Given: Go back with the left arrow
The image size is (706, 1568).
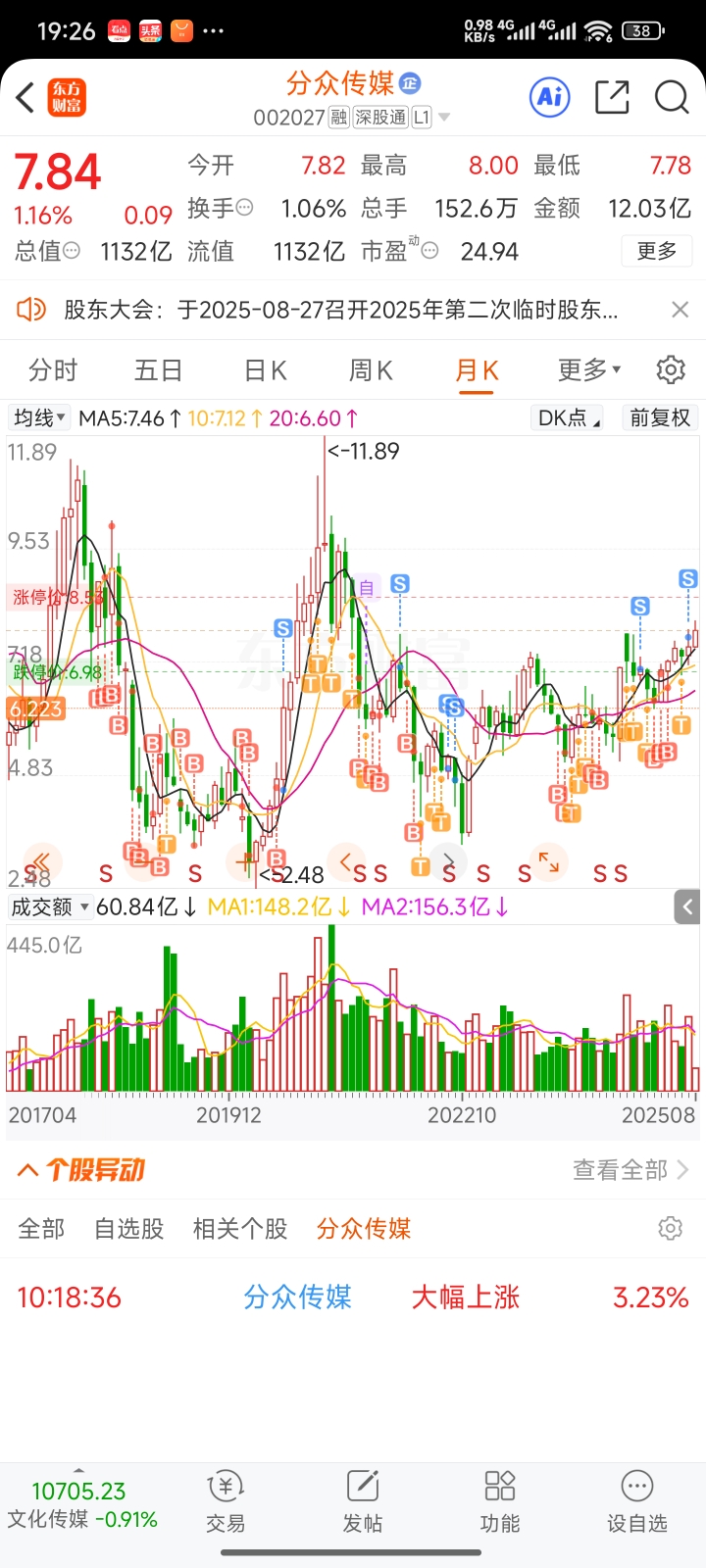Looking at the screenshot, I should pos(26,97).
